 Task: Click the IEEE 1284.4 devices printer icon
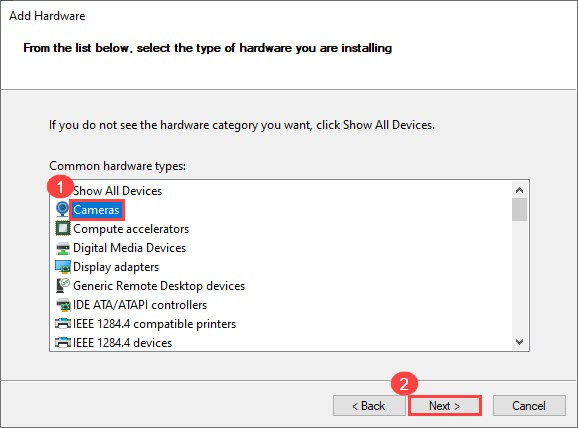pos(63,343)
